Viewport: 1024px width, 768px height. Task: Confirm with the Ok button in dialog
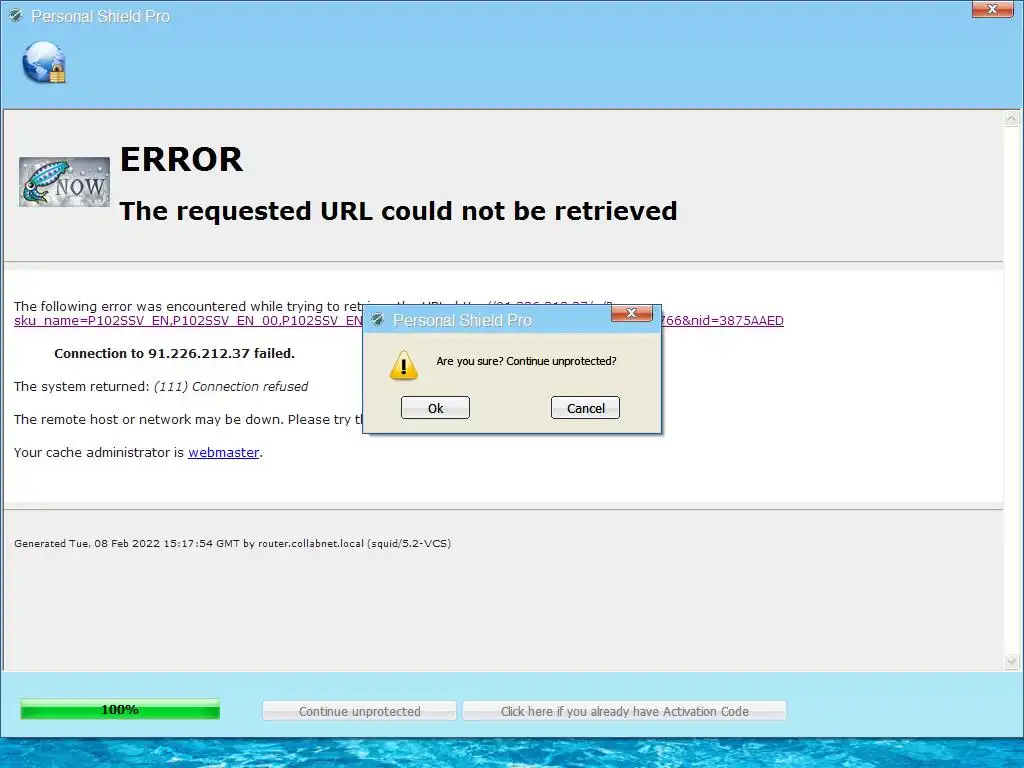click(435, 408)
